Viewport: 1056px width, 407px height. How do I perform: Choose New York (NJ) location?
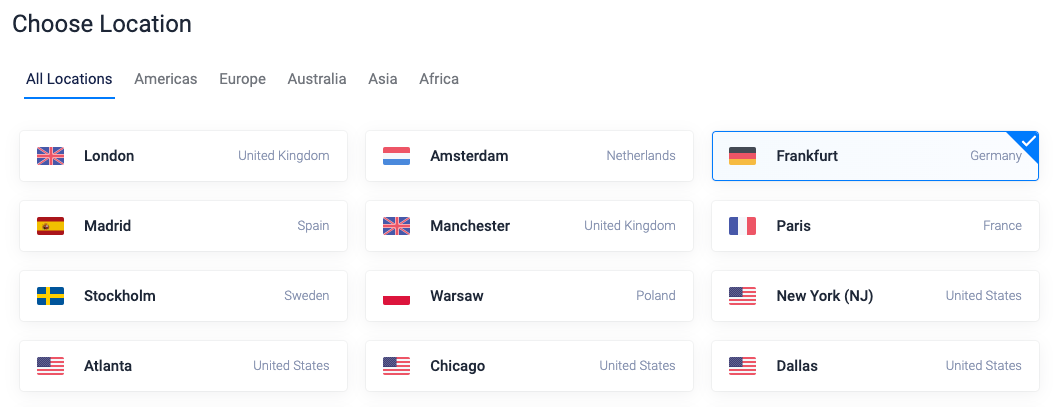tap(875, 296)
